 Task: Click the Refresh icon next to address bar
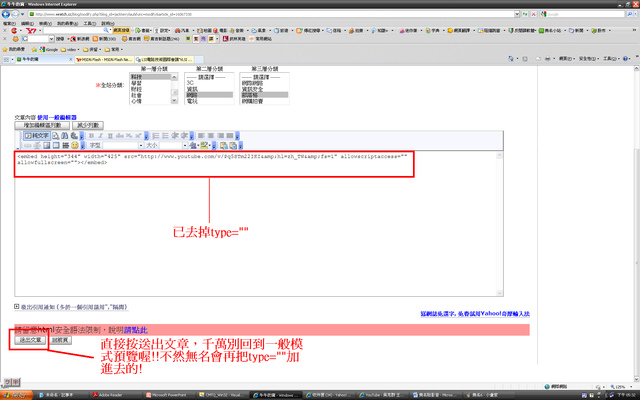pos(525,14)
